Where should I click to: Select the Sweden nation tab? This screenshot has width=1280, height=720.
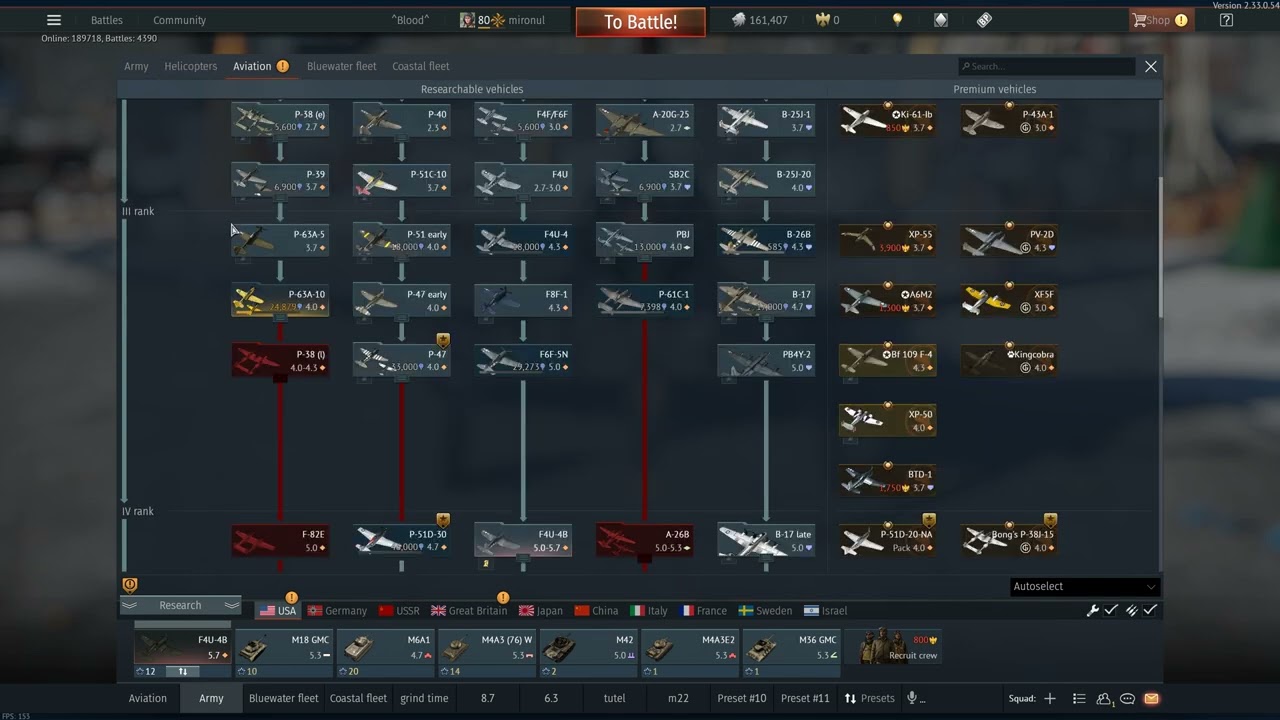(x=765, y=611)
